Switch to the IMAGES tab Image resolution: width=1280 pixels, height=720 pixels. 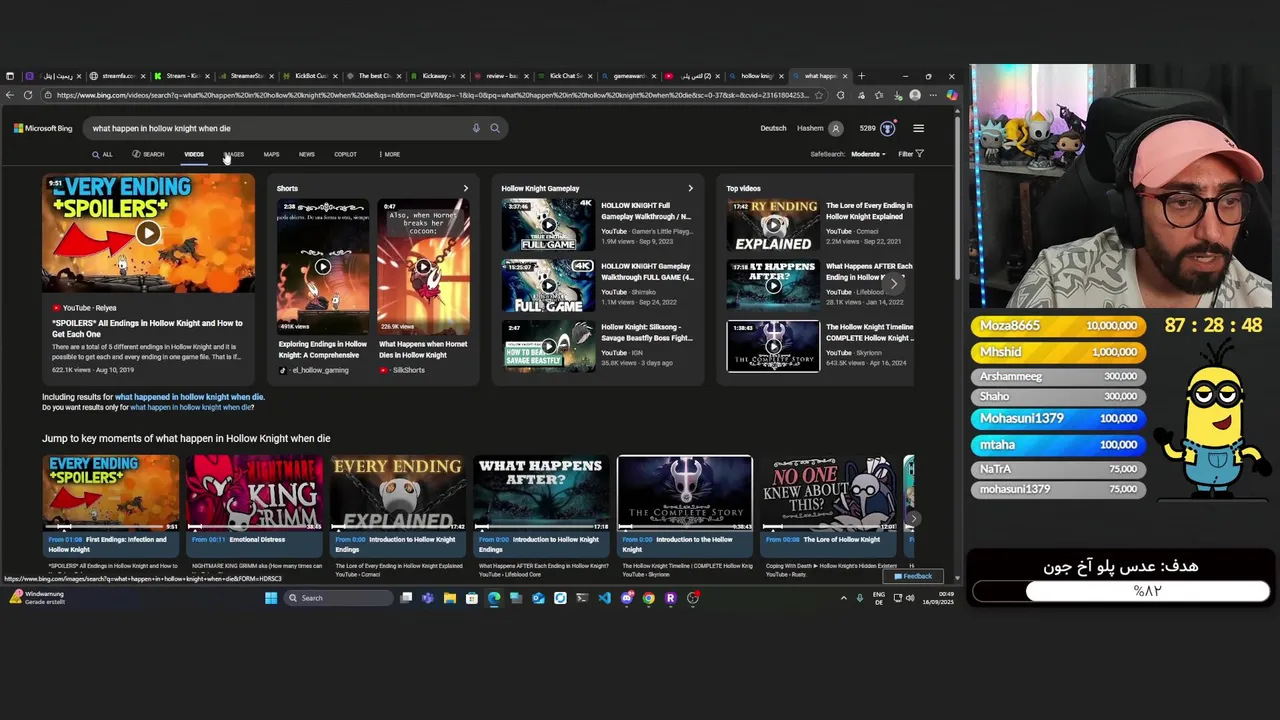233,154
